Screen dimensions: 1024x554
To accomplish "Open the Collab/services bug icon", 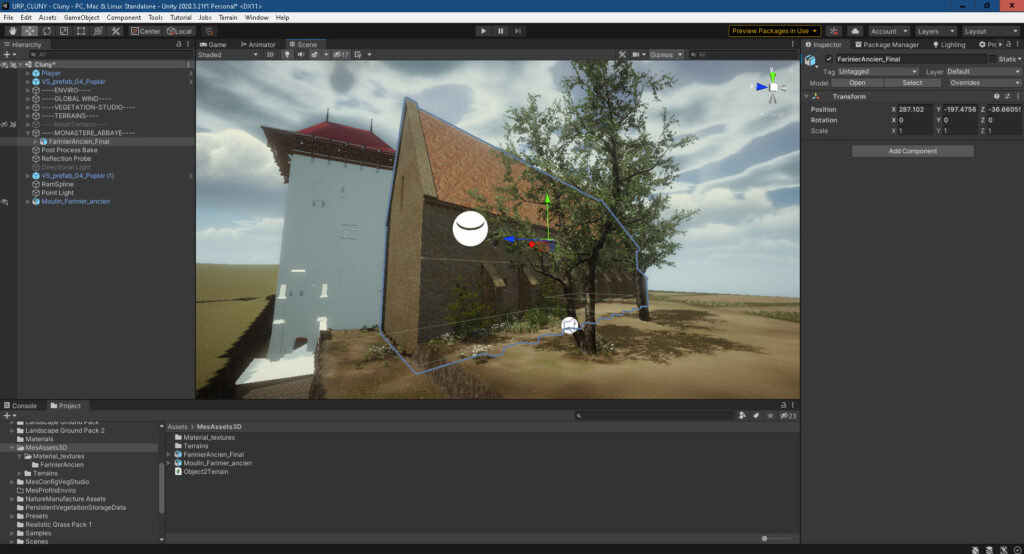I will (834, 31).
